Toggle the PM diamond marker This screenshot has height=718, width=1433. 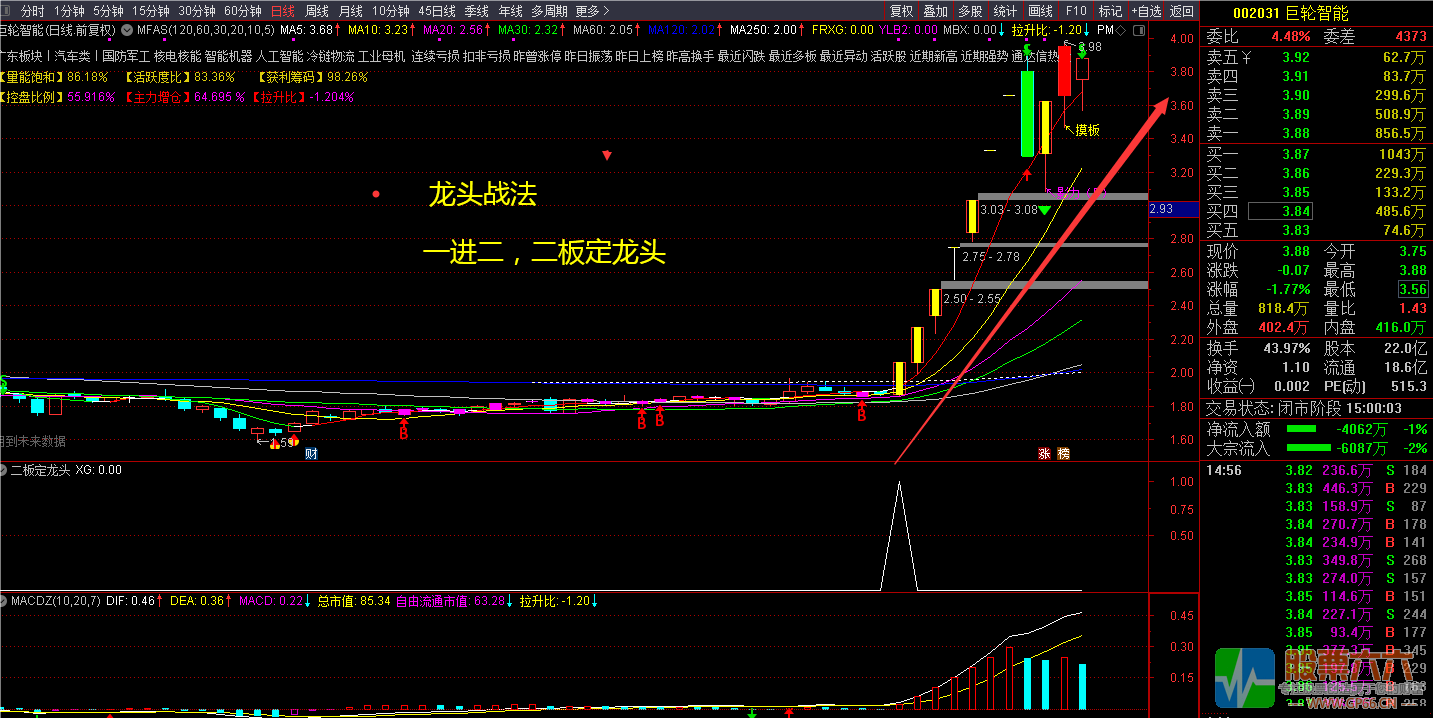pos(1120,30)
